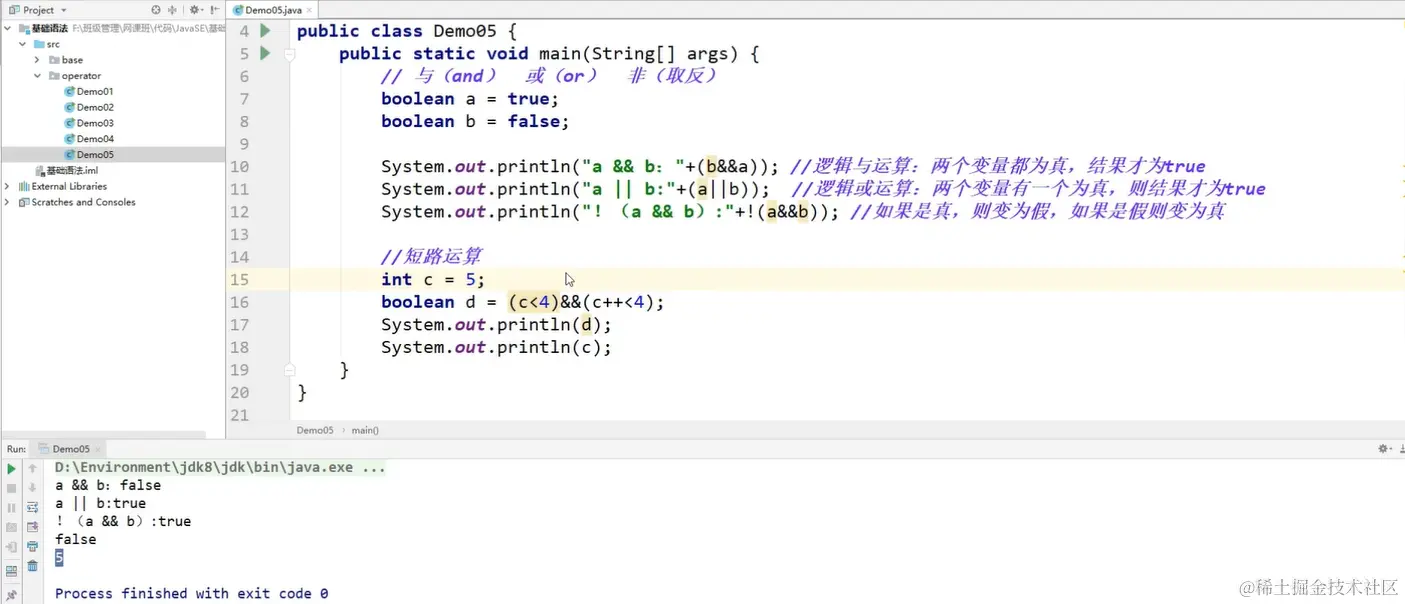Screen dimensions: 1405x604
Task: Expand the base package
Action: point(38,60)
